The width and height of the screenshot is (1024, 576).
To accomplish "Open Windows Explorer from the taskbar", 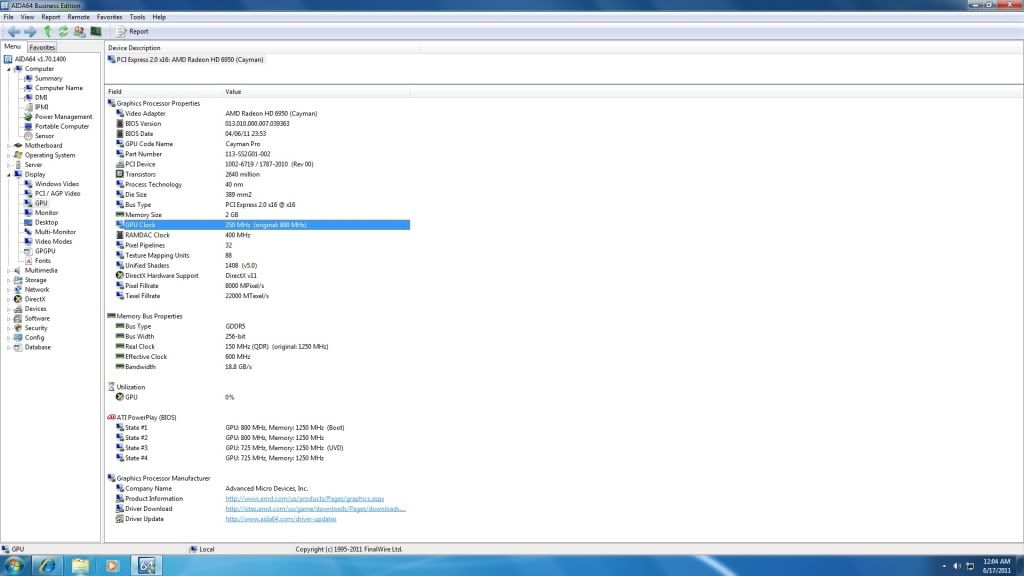I will (x=80, y=566).
